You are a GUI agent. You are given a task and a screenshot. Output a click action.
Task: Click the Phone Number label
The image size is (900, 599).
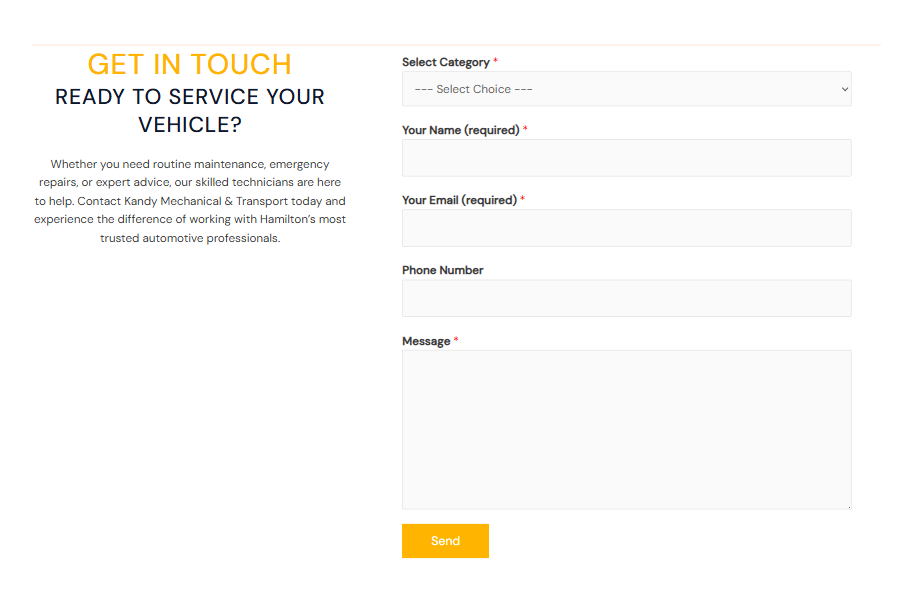(x=443, y=270)
